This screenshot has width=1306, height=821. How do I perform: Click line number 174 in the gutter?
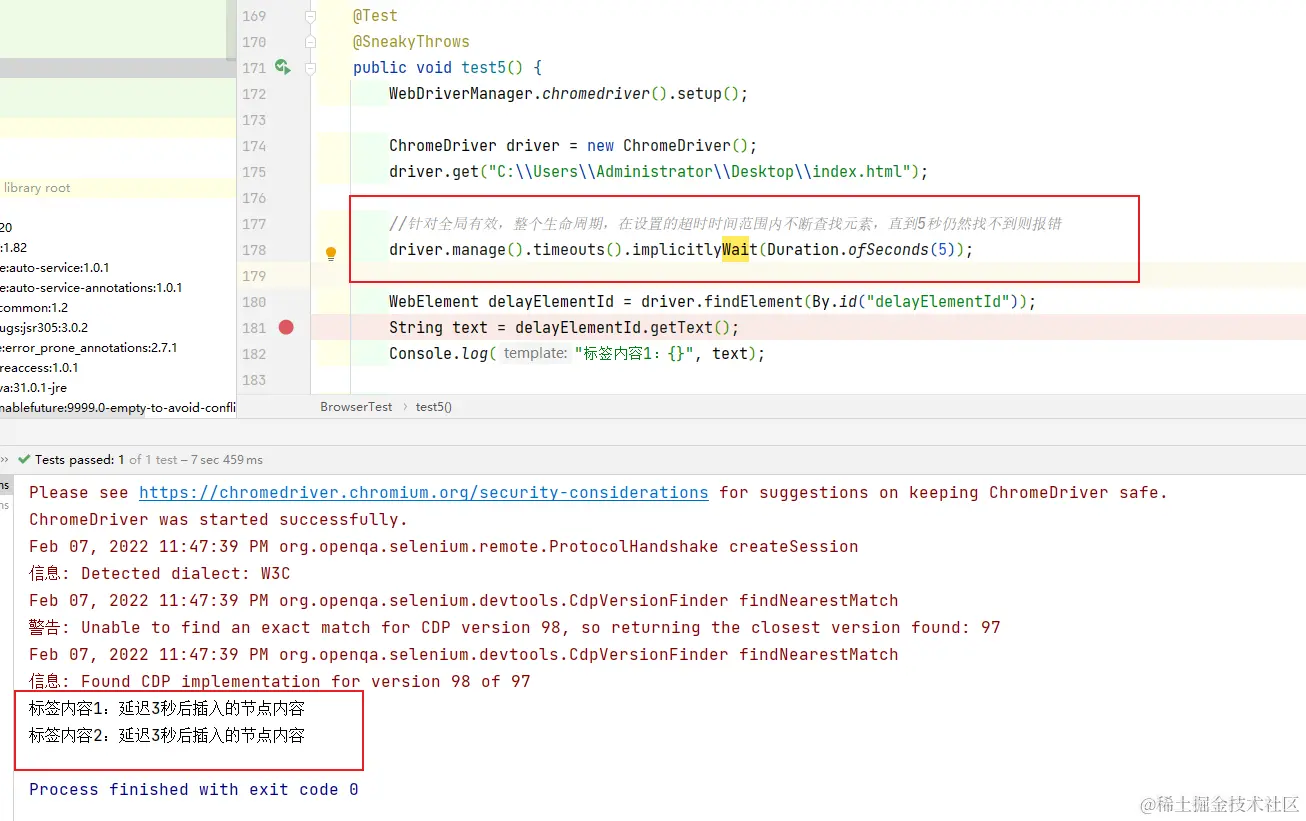[254, 146]
